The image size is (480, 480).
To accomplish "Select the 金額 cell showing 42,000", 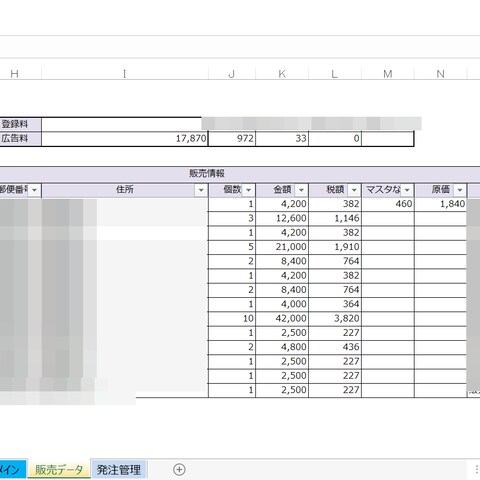I will click(282, 319).
